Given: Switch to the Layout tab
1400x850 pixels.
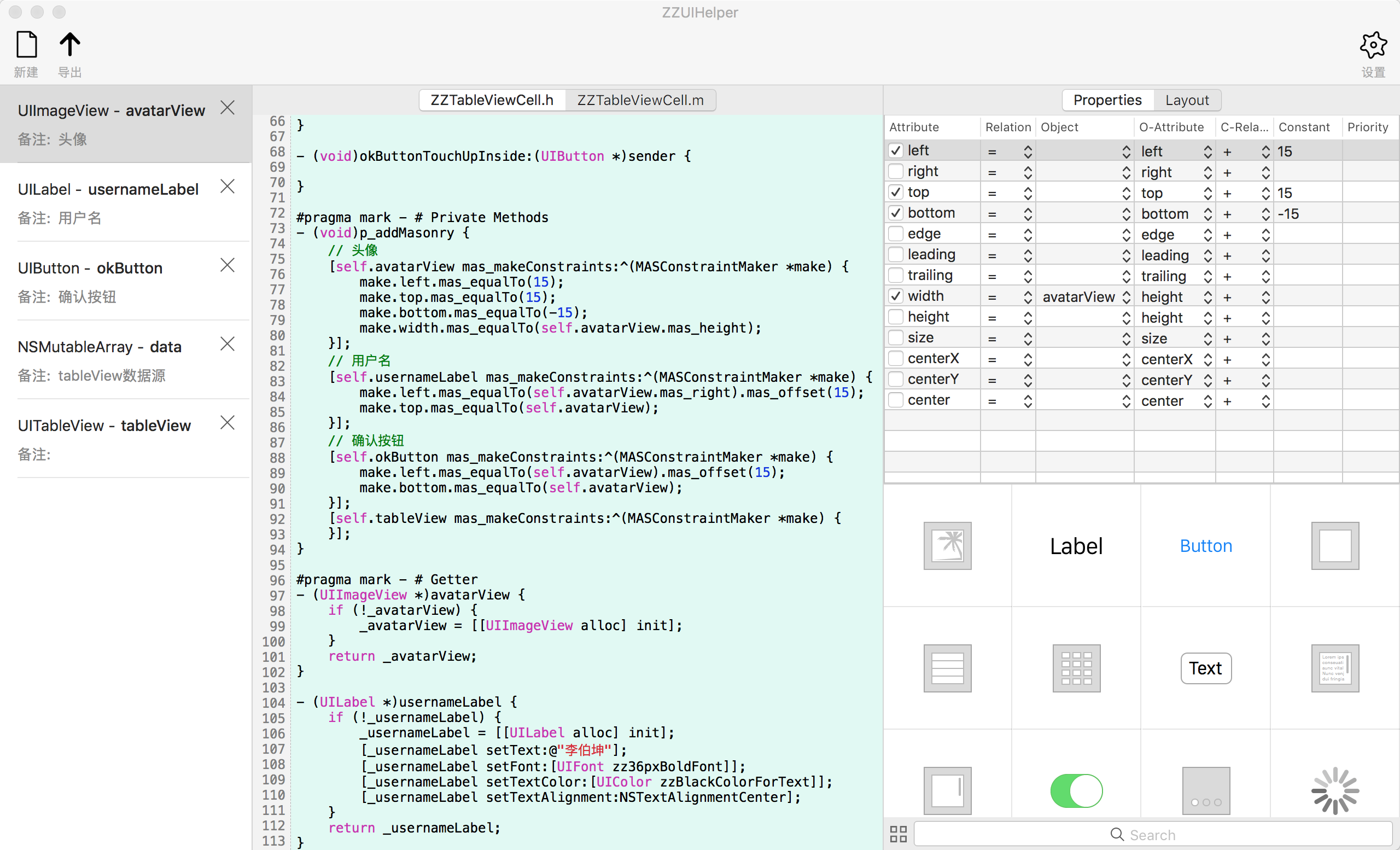Looking at the screenshot, I should click(x=1186, y=100).
